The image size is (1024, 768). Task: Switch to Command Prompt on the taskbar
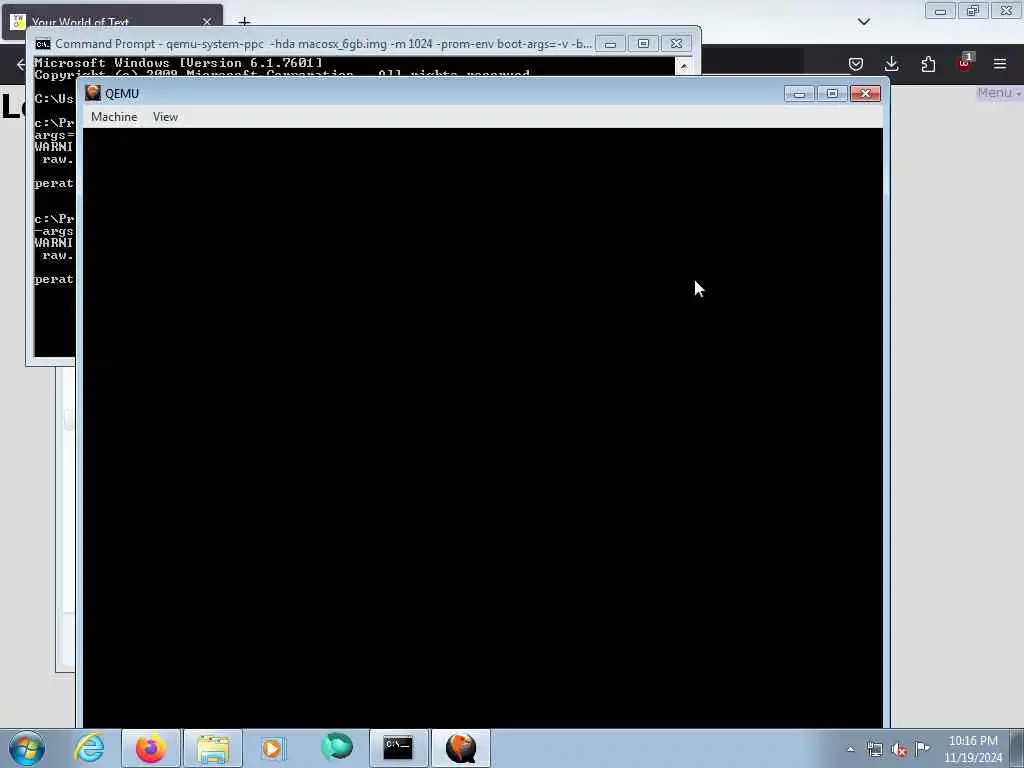398,748
